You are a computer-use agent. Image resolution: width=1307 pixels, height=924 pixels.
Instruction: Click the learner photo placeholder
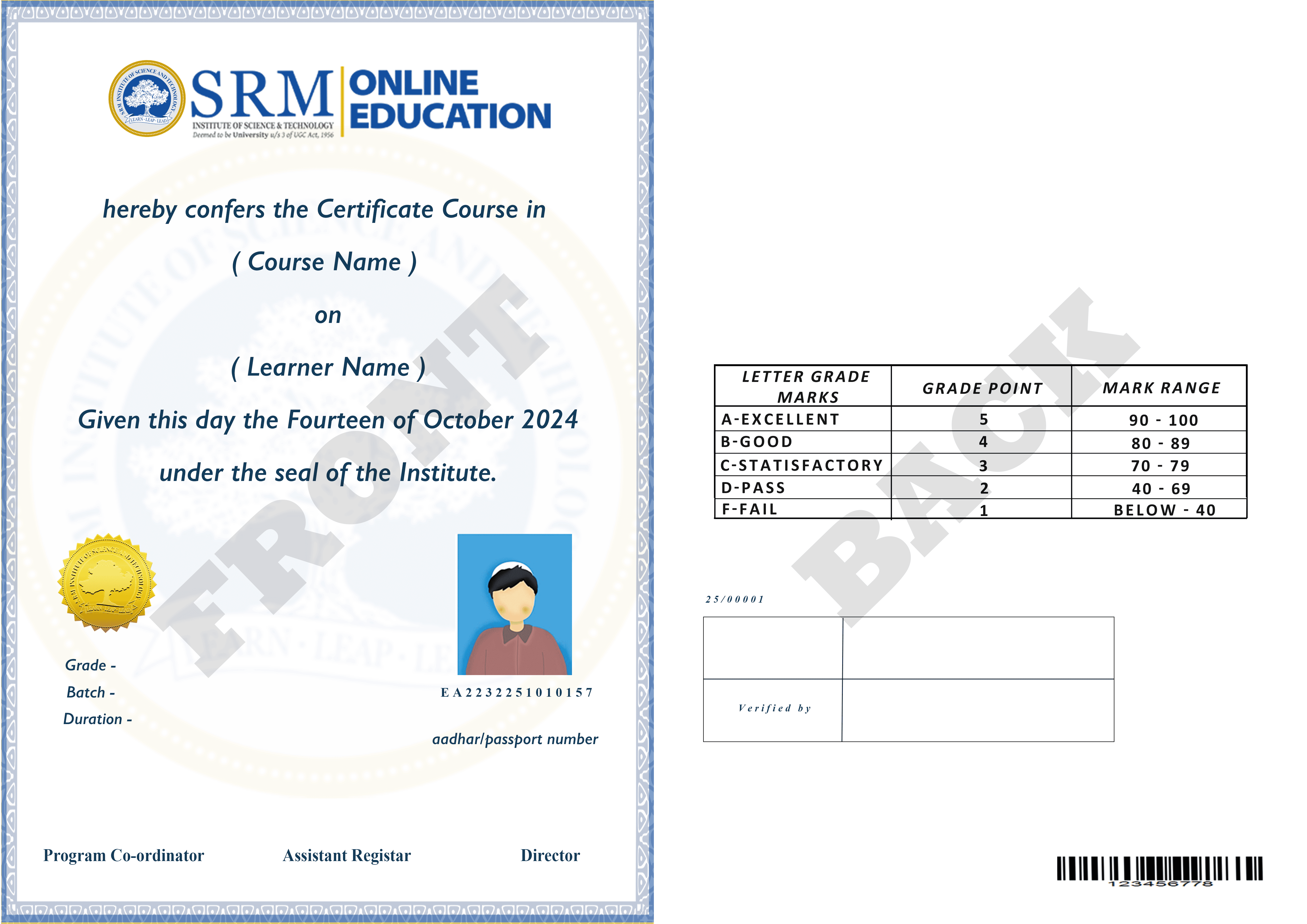(x=515, y=604)
